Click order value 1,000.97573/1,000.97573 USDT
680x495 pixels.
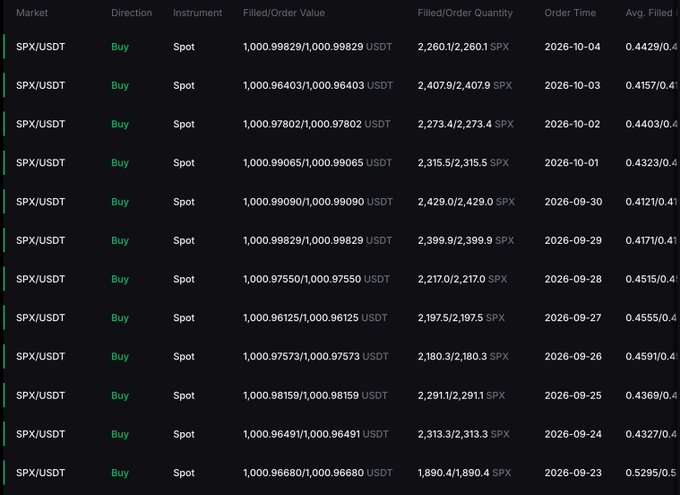click(316, 356)
